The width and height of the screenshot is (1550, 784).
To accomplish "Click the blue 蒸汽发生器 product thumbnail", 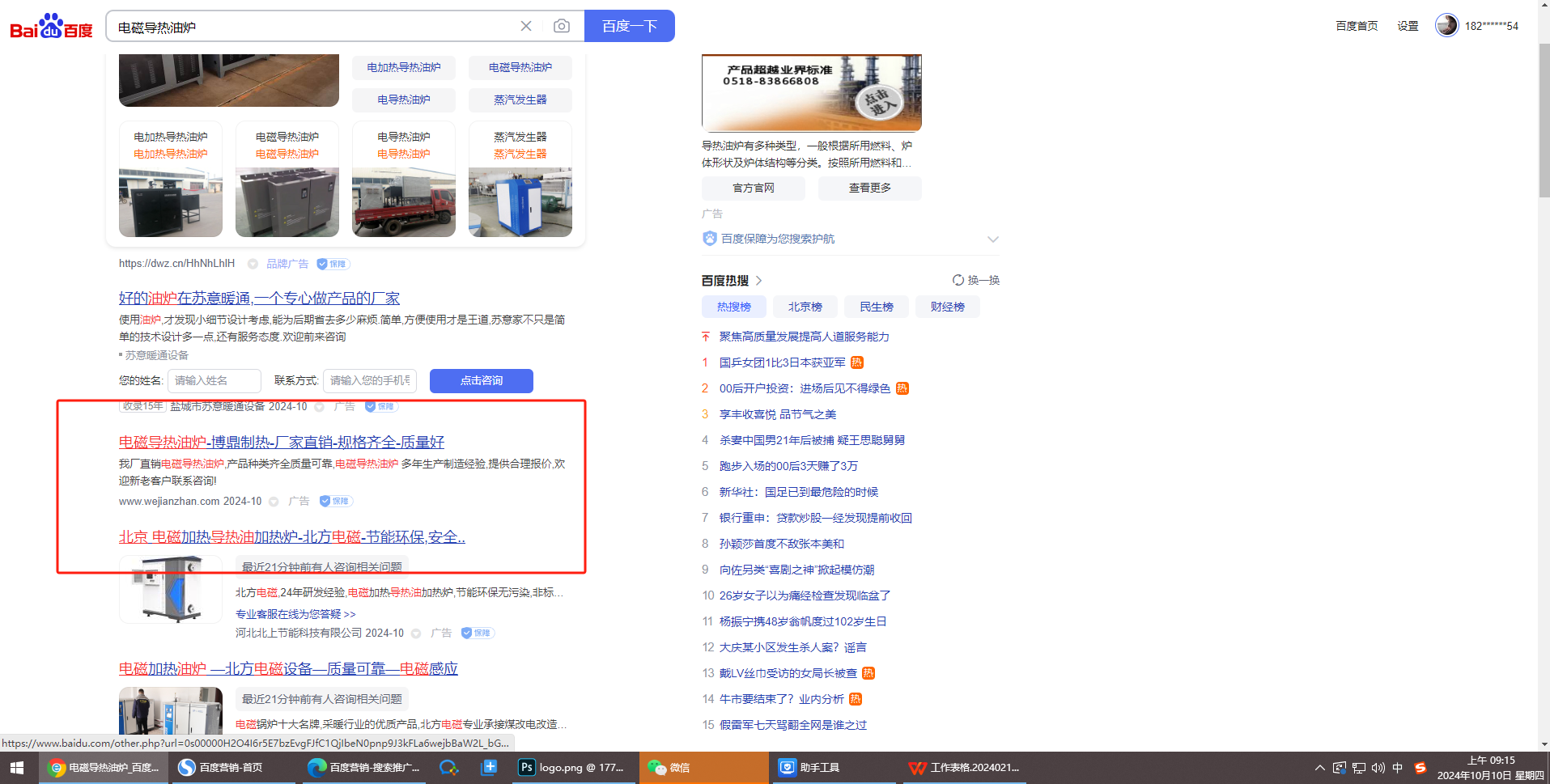I will click(x=520, y=202).
